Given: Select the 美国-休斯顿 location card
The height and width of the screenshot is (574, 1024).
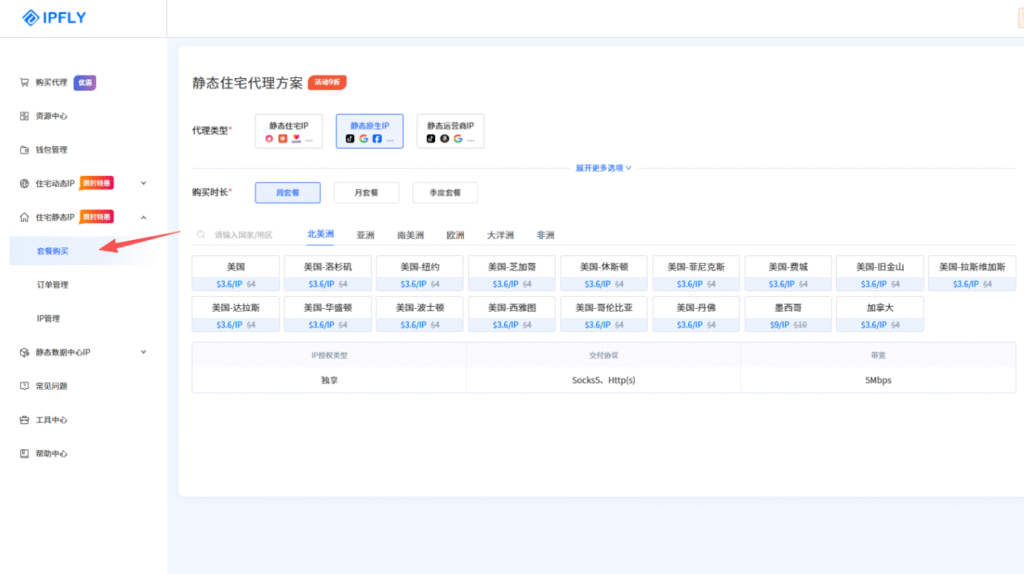Looking at the screenshot, I should (604, 274).
